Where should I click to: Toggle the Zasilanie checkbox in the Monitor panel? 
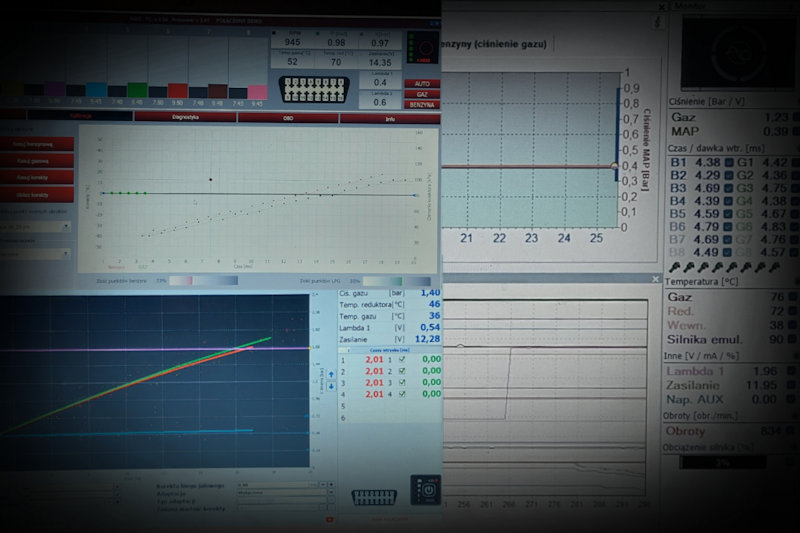tap(792, 385)
